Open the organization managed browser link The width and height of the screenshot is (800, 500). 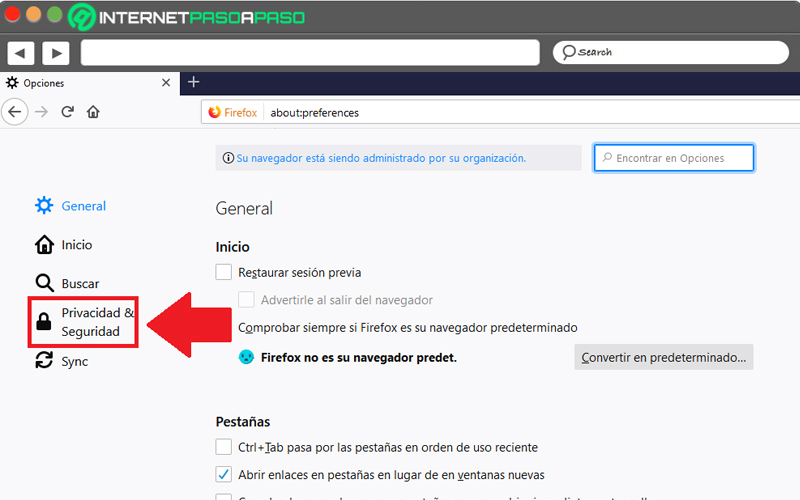381,158
